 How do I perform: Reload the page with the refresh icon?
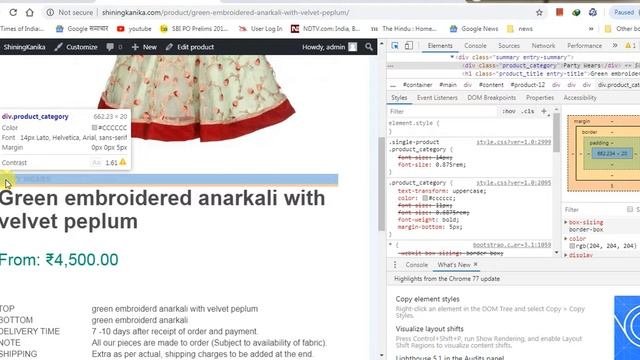pyautogui.click(x=13, y=12)
